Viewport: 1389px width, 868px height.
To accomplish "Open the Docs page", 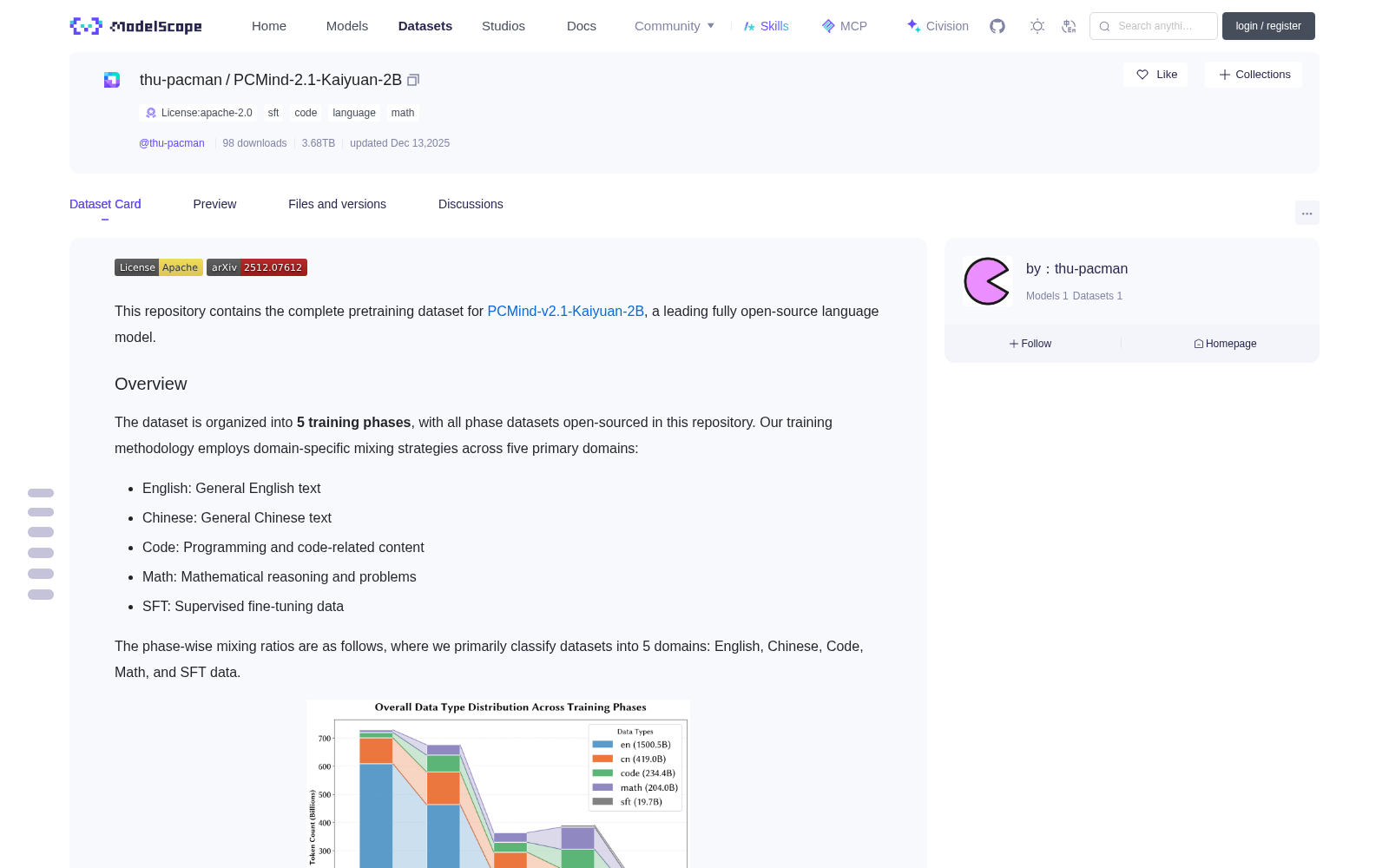I will [582, 26].
